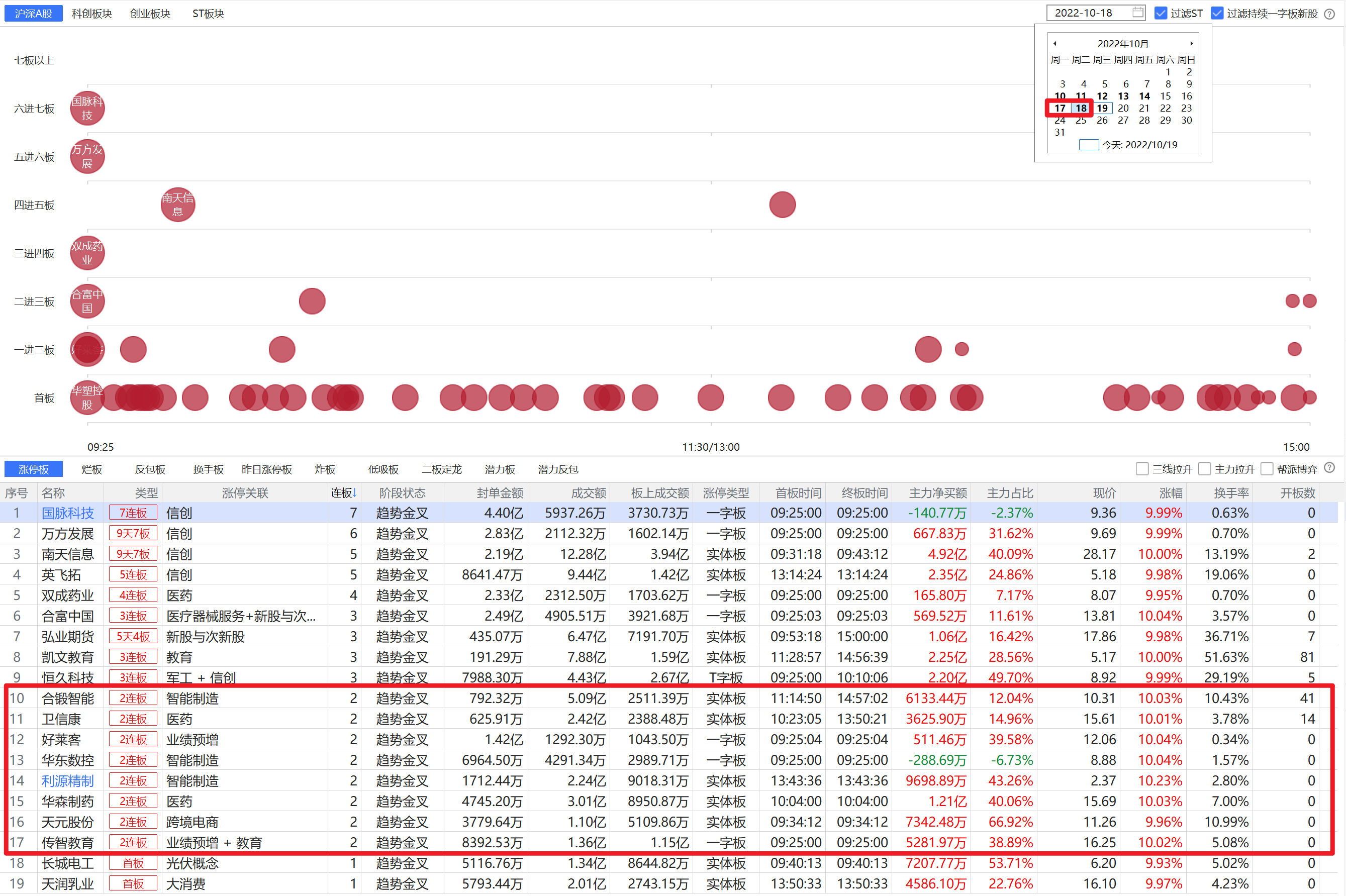This screenshot has height=896, width=1346.
Task: Go to previous month in calendar
Action: click(x=1055, y=43)
